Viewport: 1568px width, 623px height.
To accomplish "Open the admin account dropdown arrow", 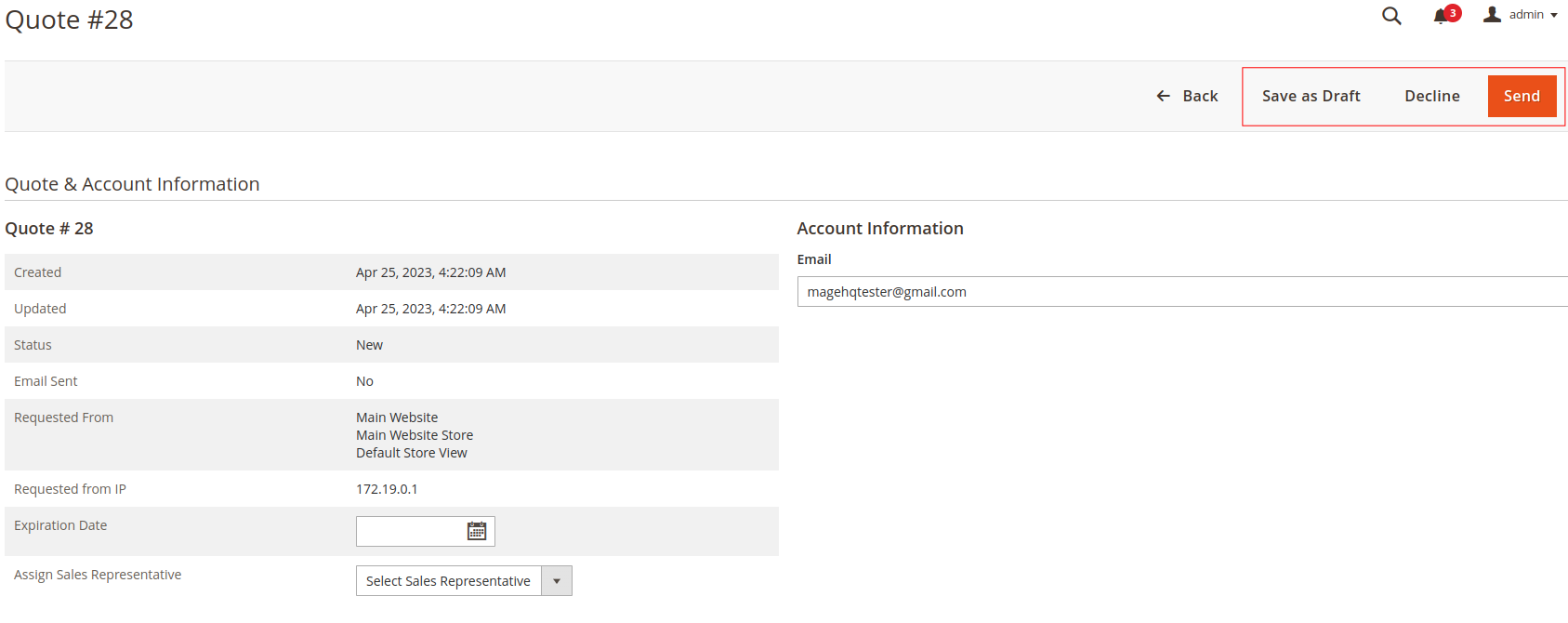I will click(x=1554, y=15).
